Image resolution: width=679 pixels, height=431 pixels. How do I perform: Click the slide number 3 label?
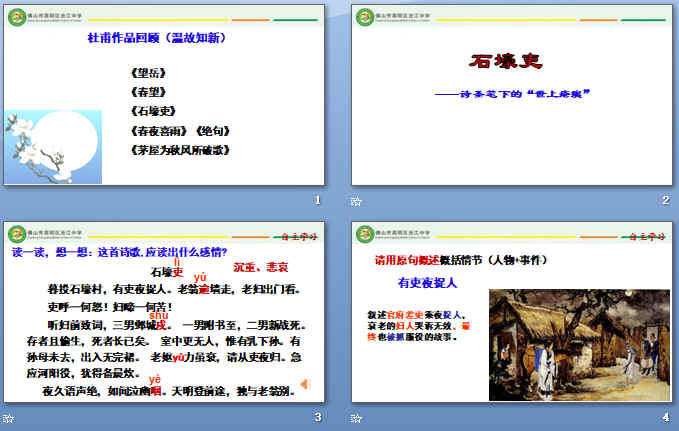click(x=317, y=417)
